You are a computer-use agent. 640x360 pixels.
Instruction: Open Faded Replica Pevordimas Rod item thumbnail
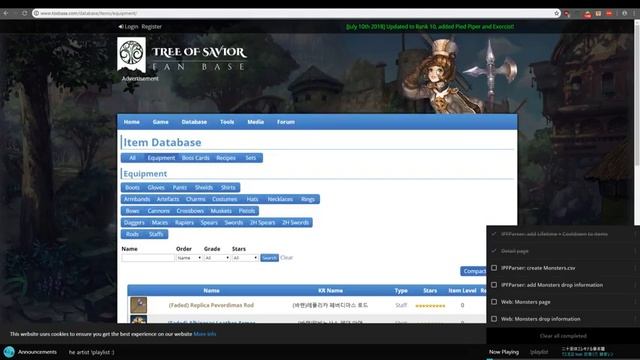(138, 305)
